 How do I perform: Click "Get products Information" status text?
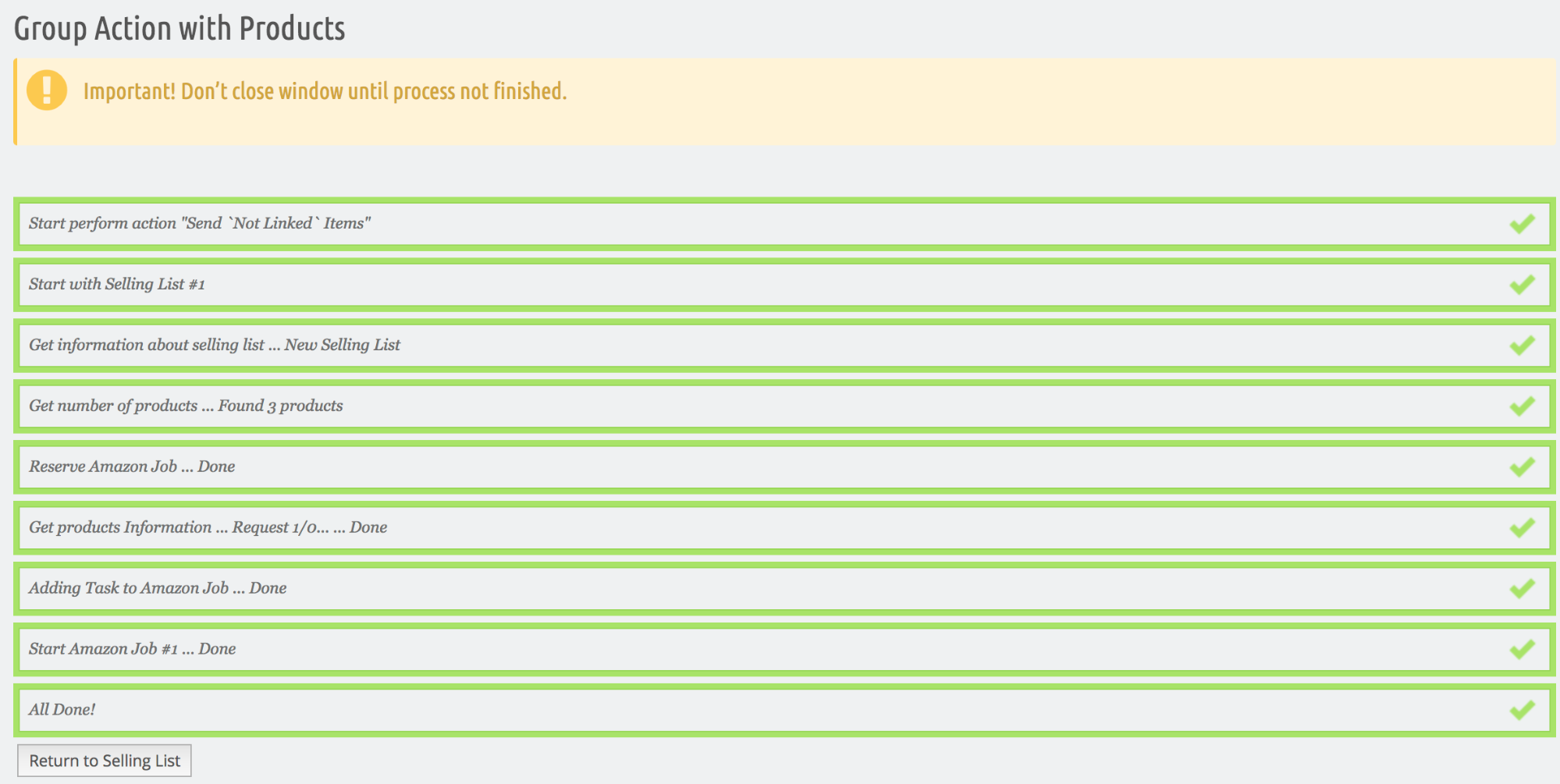[120, 527]
